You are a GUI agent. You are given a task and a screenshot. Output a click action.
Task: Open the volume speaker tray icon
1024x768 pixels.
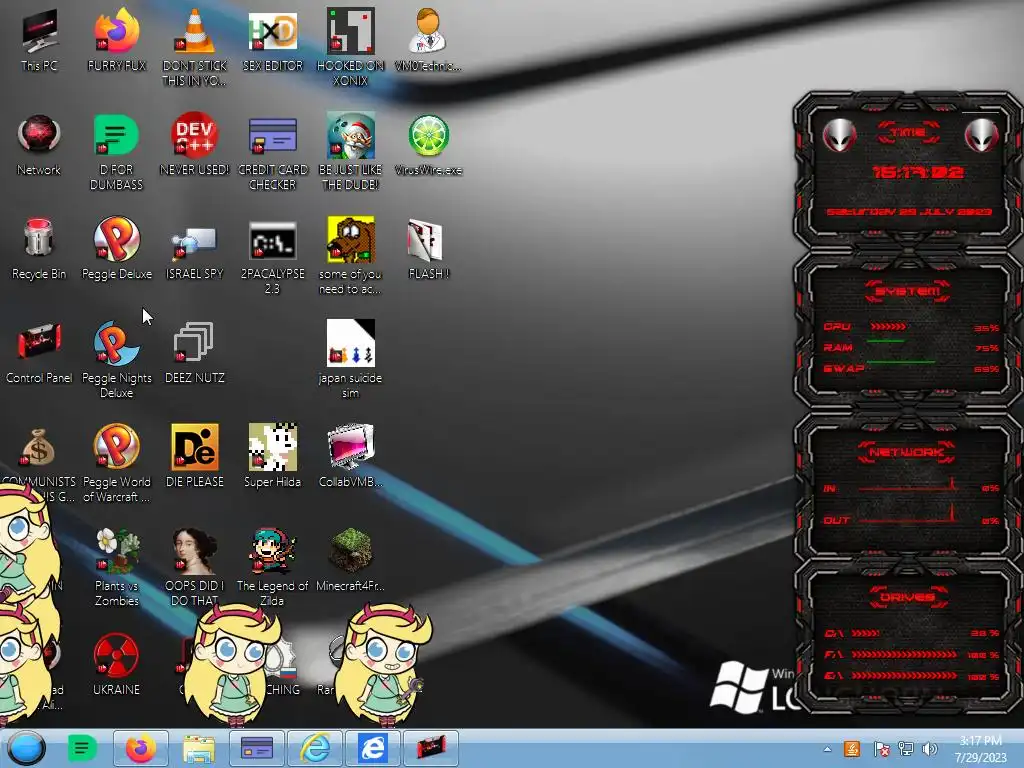[x=930, y=749]
